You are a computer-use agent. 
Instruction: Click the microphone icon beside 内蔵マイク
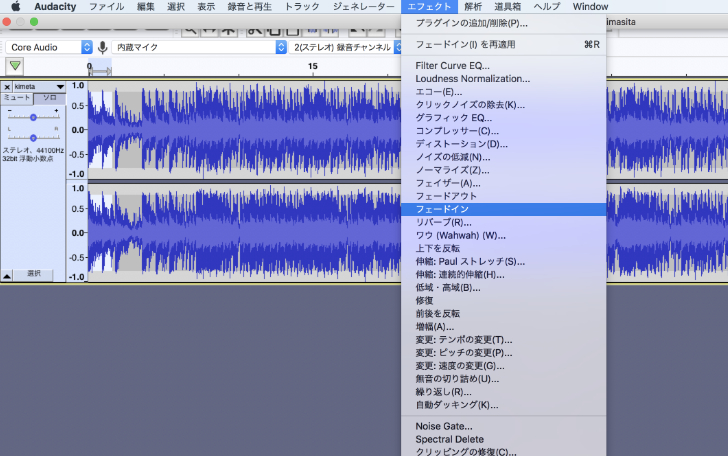(103, 47)
